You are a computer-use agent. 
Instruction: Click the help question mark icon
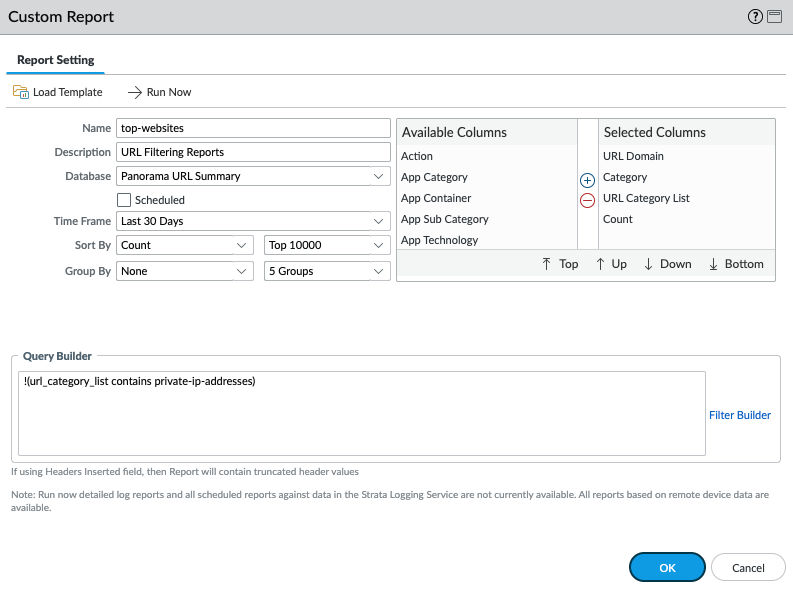click(755, 17)
